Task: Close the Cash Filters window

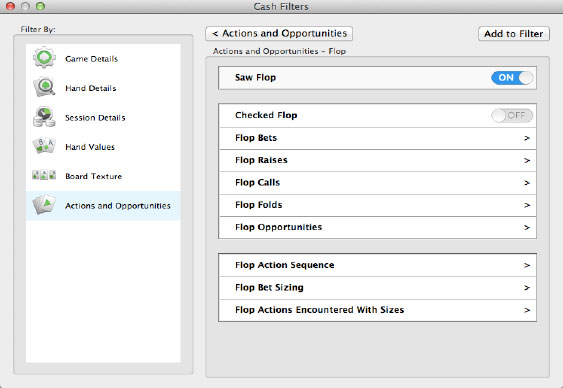Action: [x=10, y=6]
